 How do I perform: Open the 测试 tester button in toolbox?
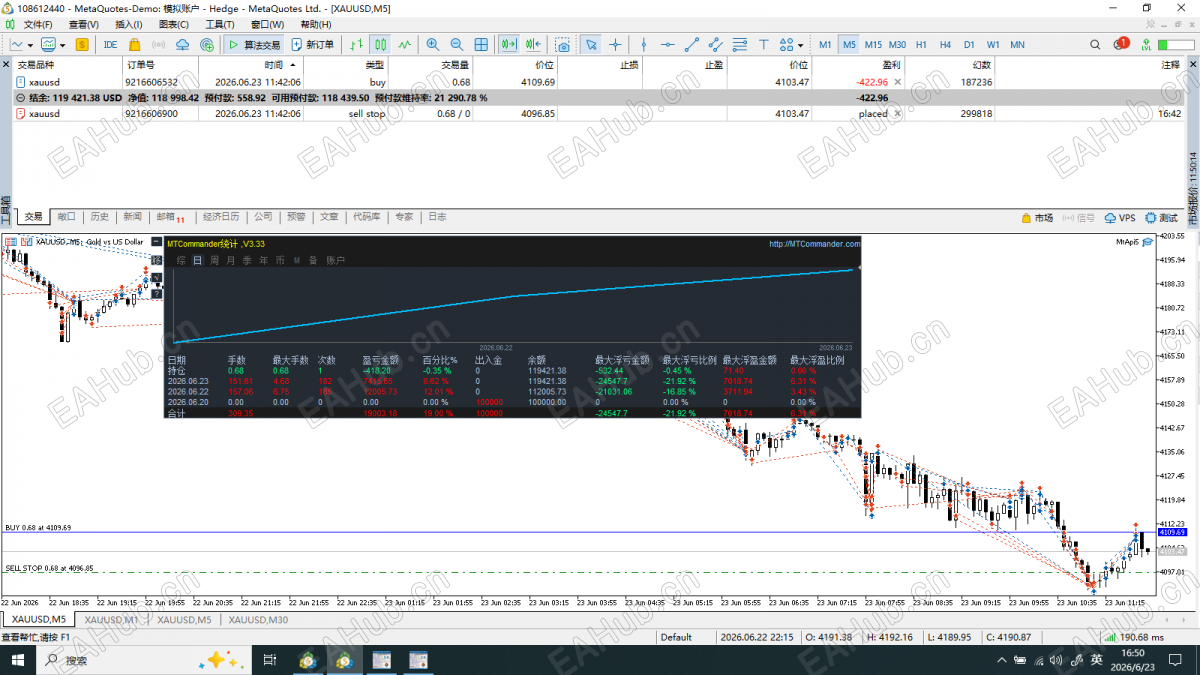pos(1161,217)
